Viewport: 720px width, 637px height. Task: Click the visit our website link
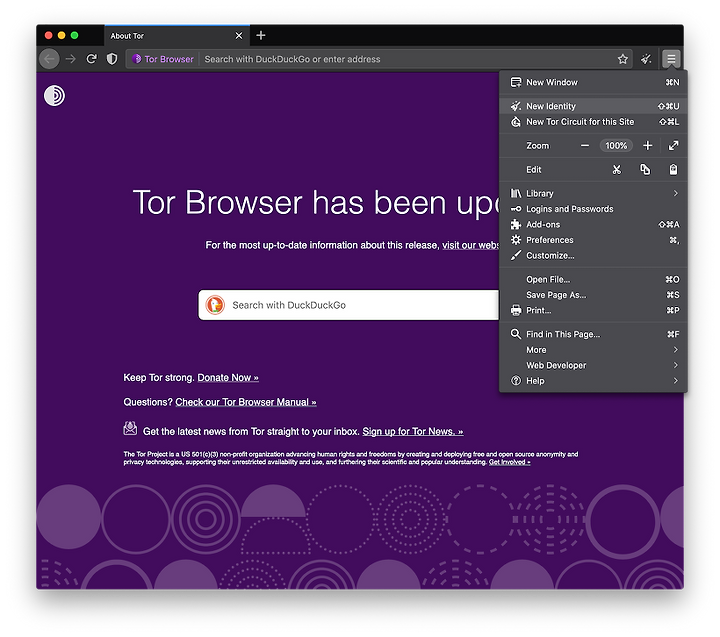(x=471, y=245)
